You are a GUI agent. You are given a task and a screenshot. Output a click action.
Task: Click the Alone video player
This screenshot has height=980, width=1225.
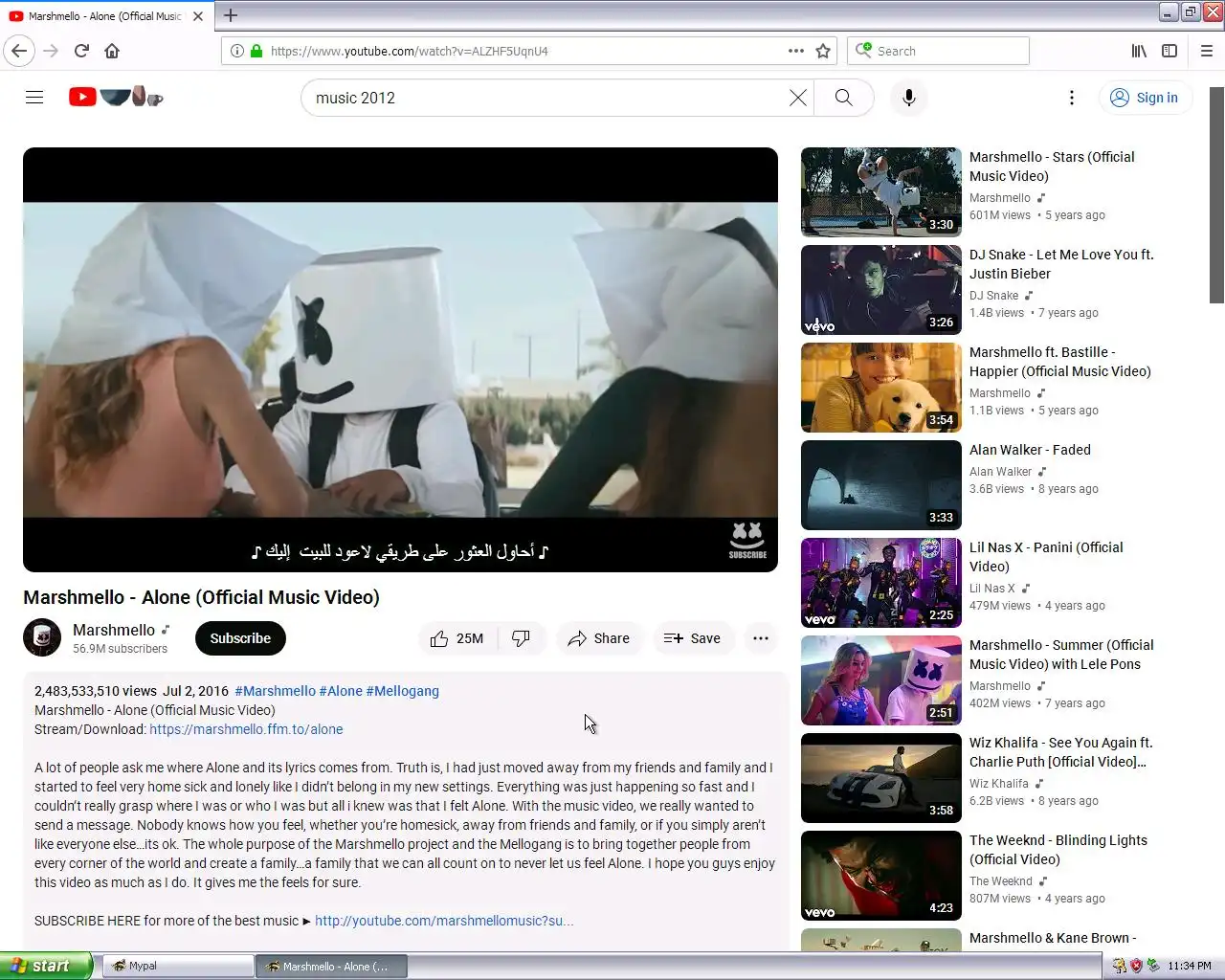coord(400,360)
